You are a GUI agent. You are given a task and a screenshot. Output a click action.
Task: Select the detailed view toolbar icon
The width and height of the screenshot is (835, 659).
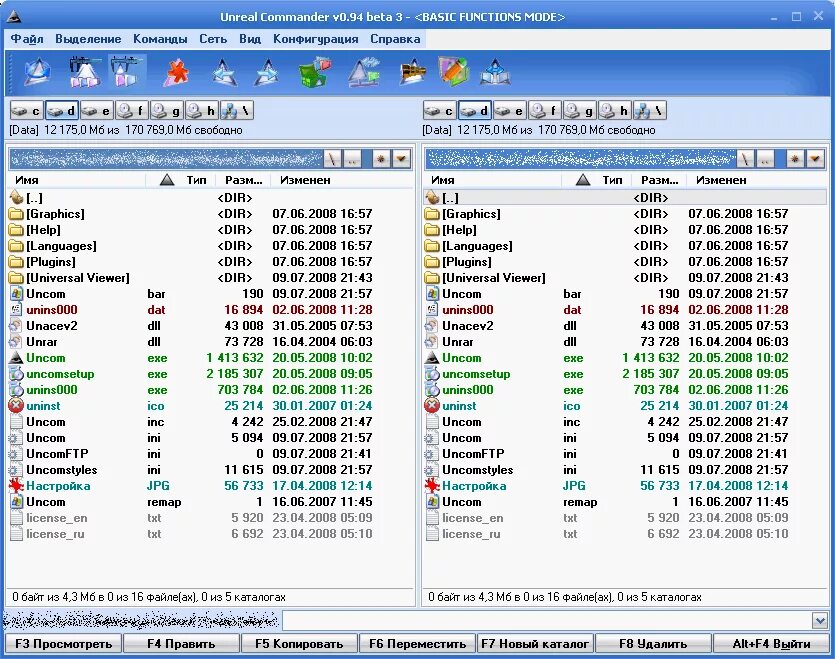126,72
